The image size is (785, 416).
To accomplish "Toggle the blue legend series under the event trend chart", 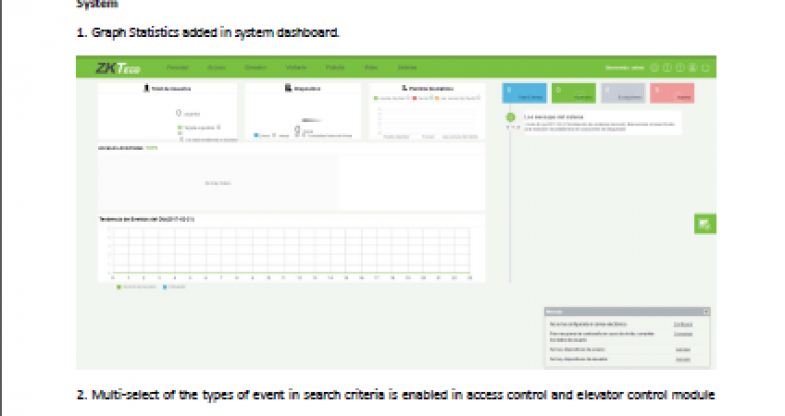I will tap(164, 287).
